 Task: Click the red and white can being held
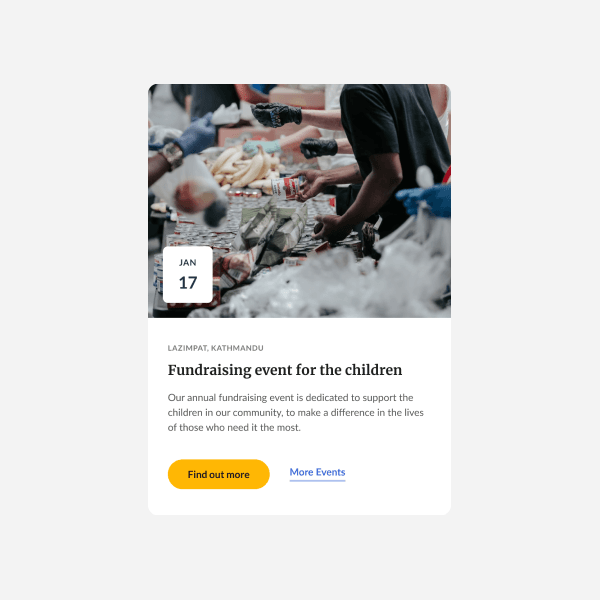click(286, 188)
